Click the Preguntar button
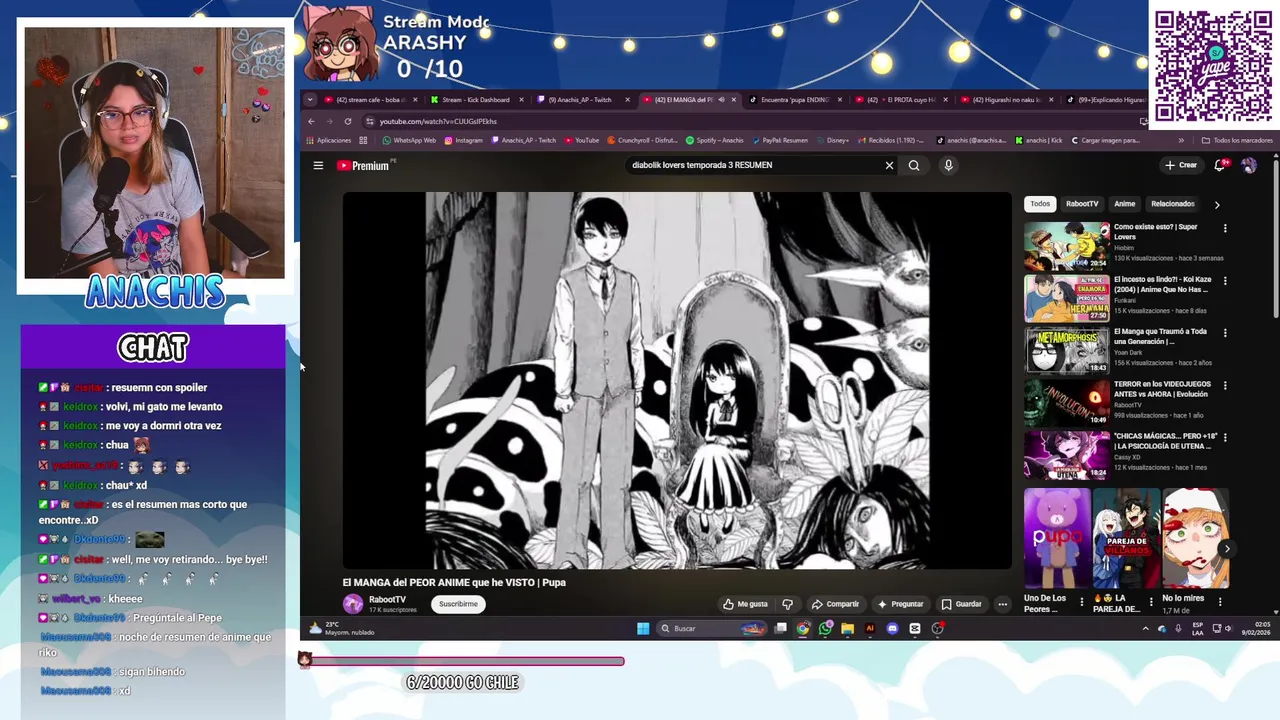The height and width of the screenshot is (720, 1280). [900, 604]
